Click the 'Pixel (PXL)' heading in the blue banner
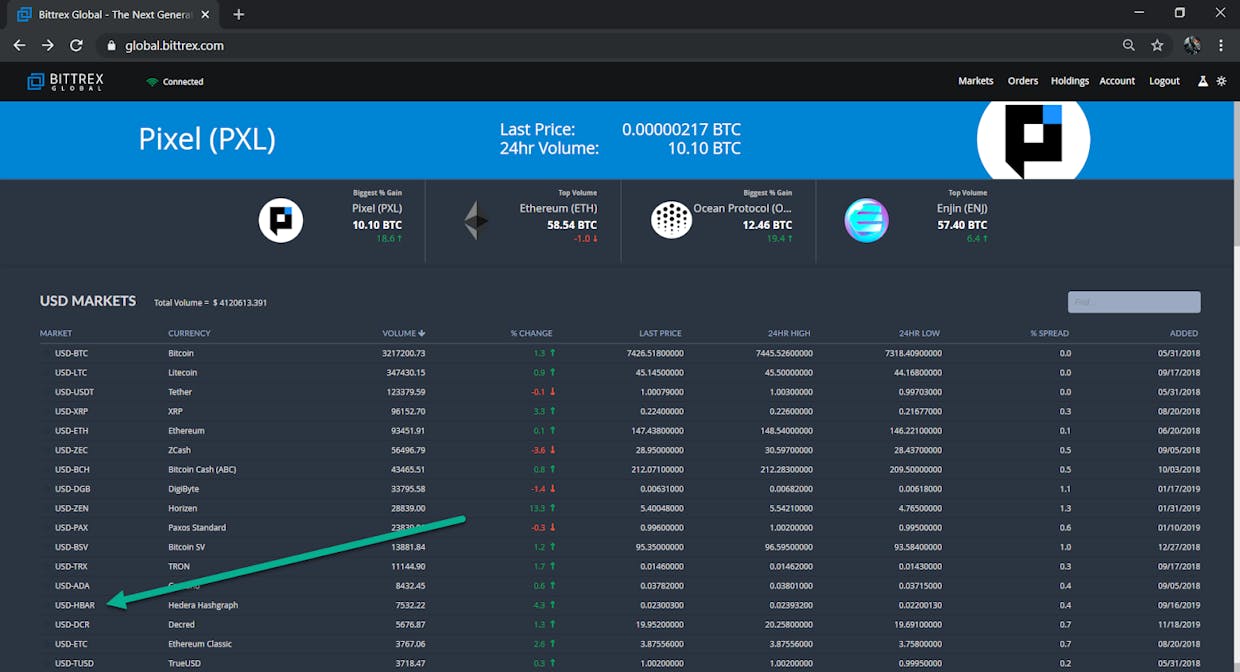 coord(207,139)
